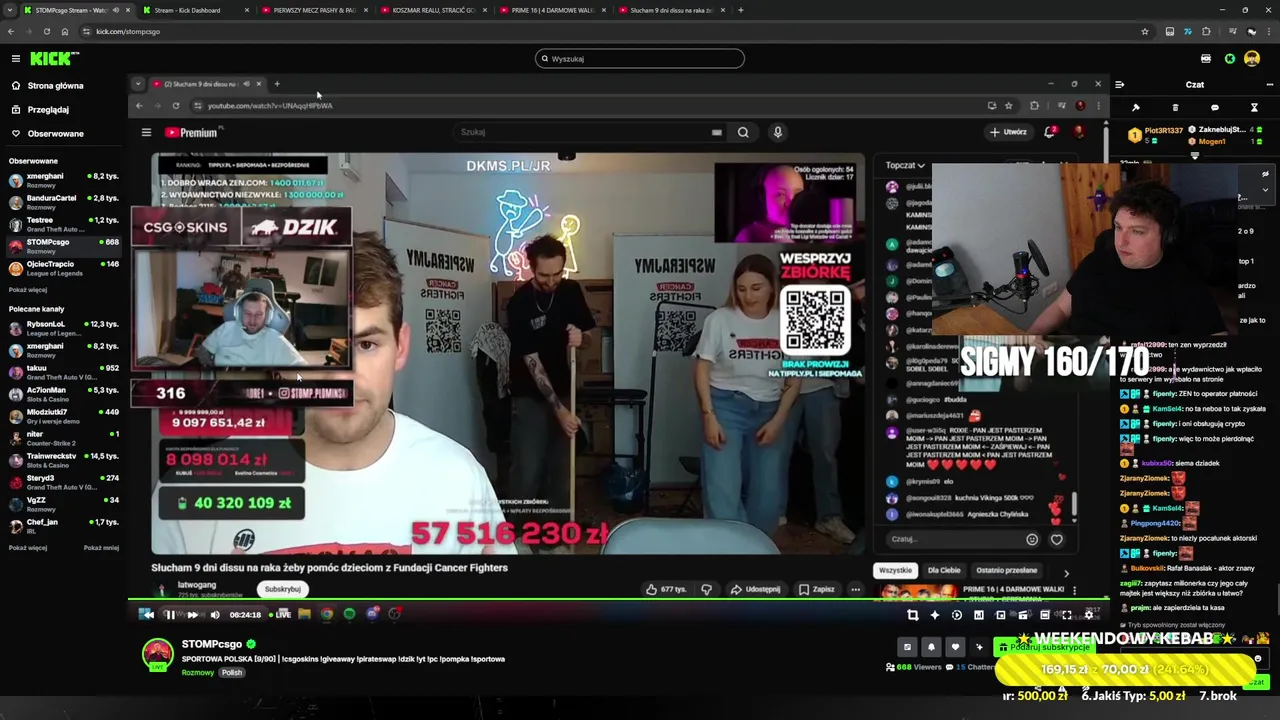
Task: Open RybsonLoL recommended channel
Action: click(62, 328)
